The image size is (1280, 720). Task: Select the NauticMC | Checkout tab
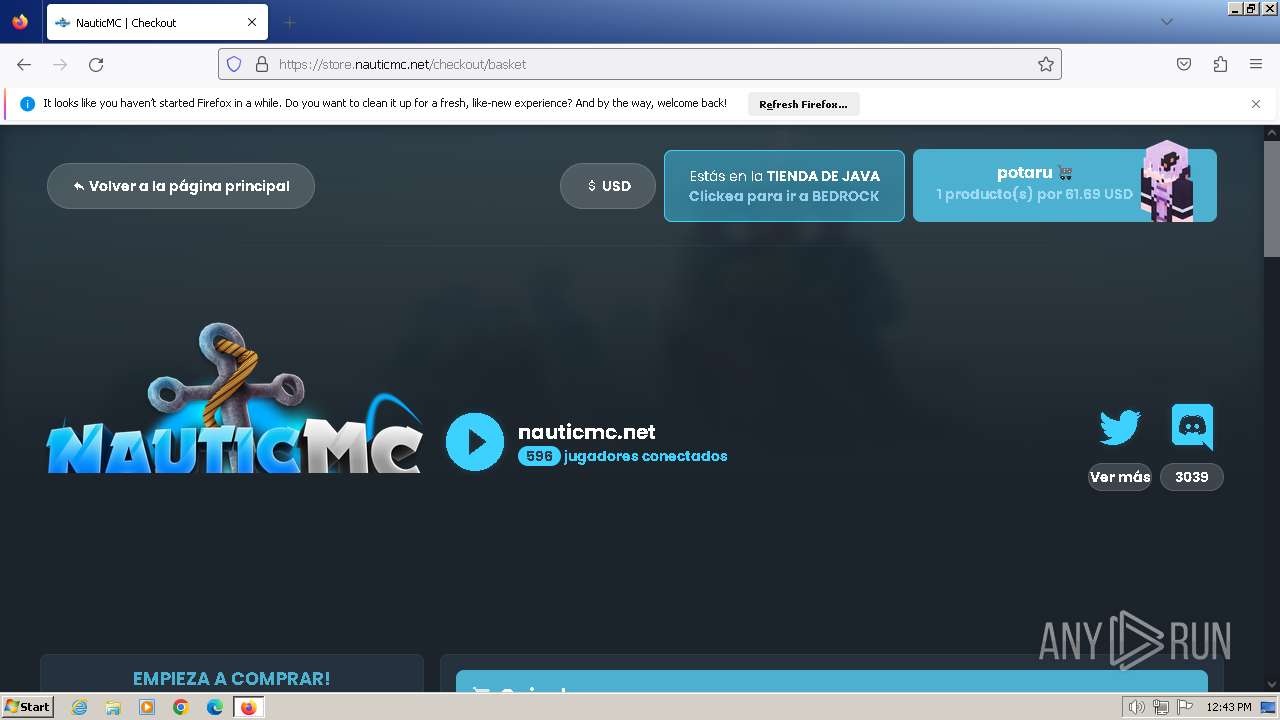(x=157, y=22)
